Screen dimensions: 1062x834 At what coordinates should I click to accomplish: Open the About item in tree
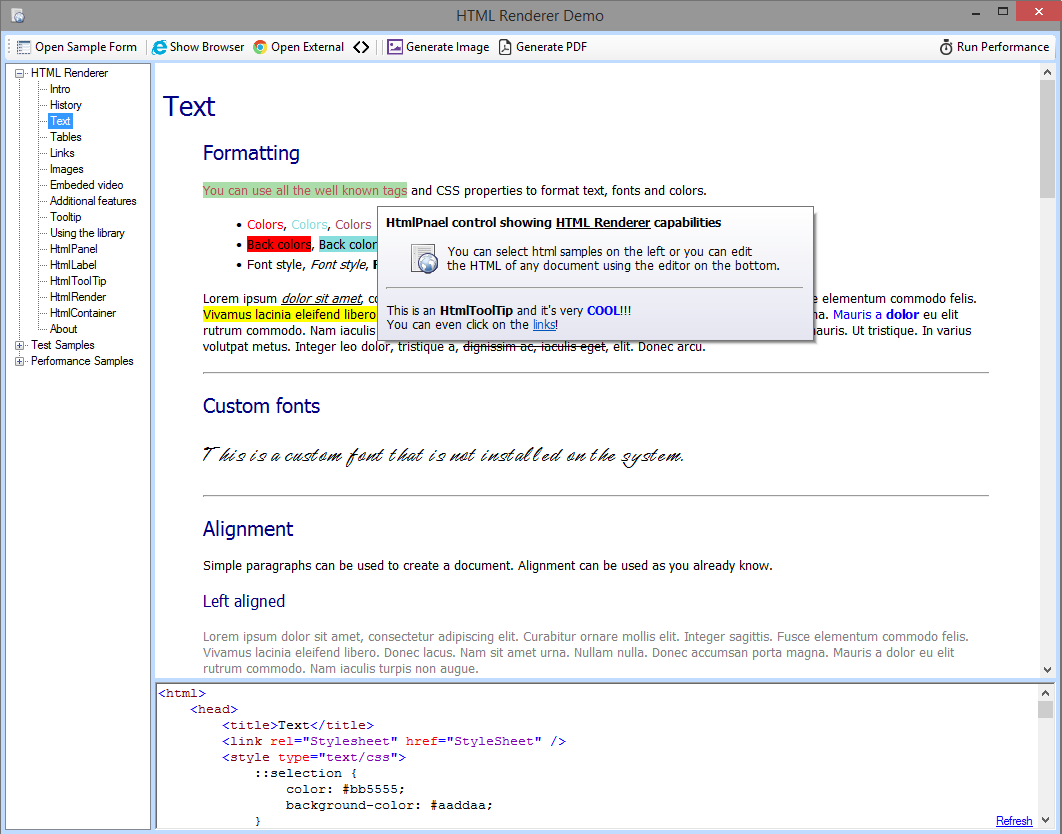64,329
